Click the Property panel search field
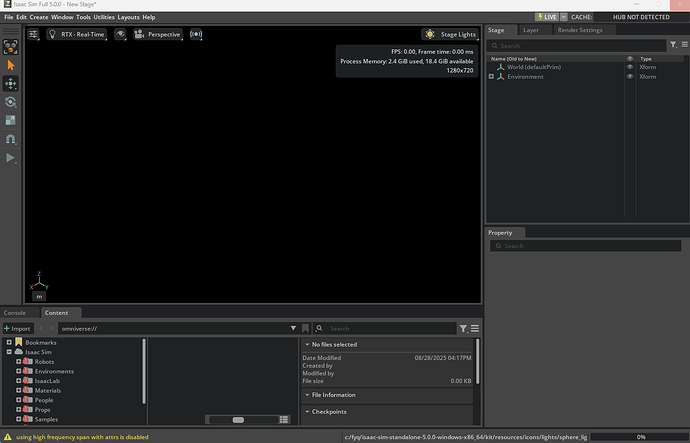Image resolution: width=690 pixels, height=443 pixels. pyautogui.click(x=585, y=246)
